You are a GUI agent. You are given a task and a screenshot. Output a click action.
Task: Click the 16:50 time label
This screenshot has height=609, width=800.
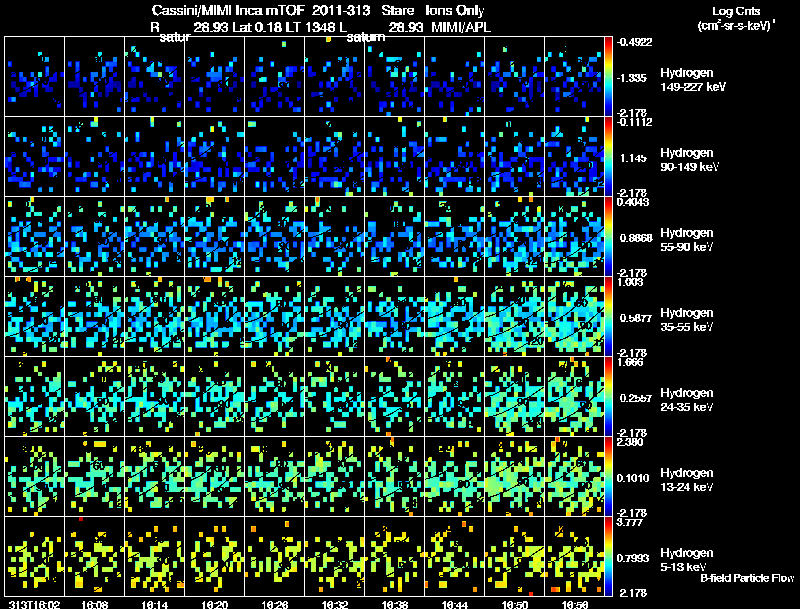tap(515, 604)
